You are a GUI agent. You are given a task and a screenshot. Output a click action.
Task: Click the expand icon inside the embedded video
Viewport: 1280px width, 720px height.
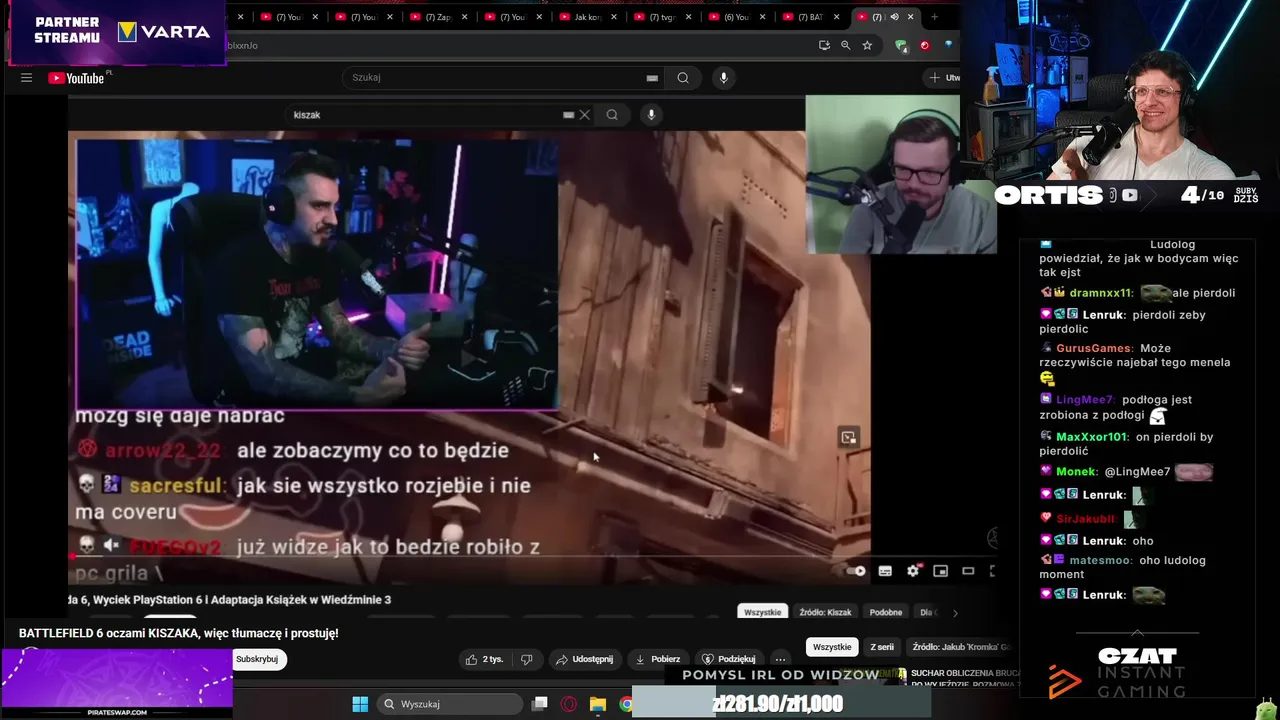pyautogui.click(x=848, y=437)
